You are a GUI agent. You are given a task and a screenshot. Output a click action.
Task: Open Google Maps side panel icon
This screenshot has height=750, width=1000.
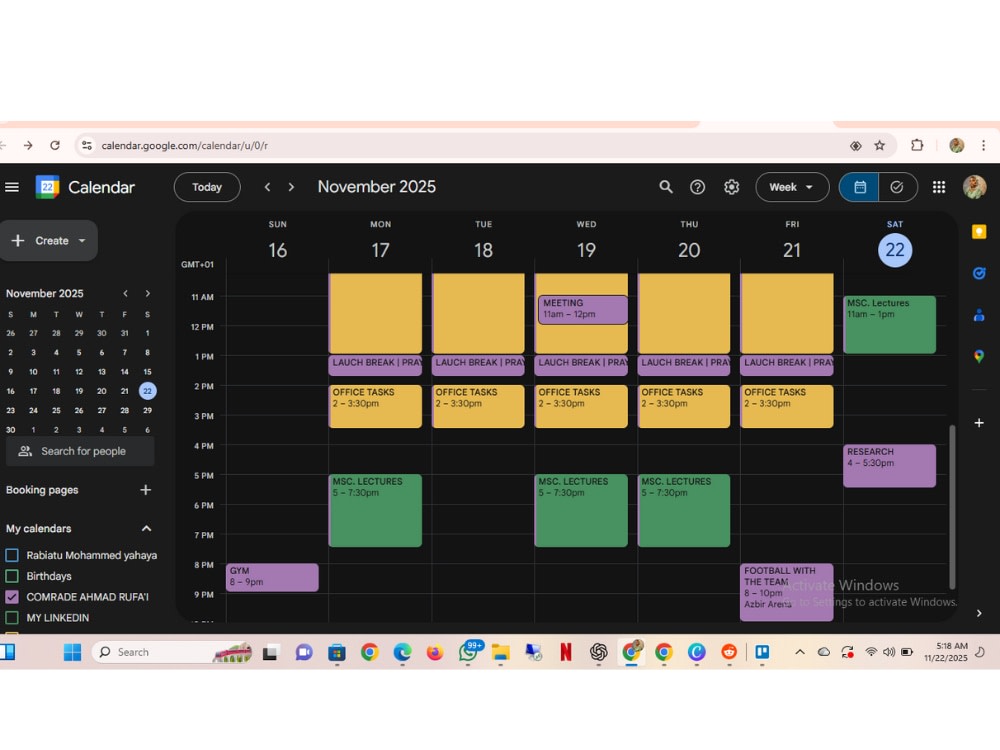coord(979,357)
